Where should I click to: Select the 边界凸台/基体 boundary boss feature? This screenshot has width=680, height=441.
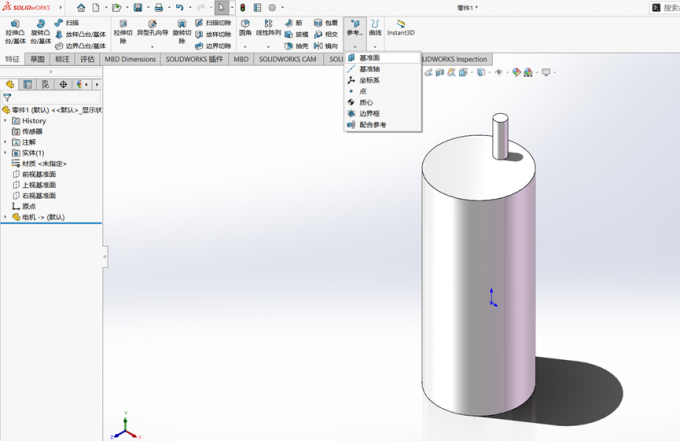pos(81,46)
